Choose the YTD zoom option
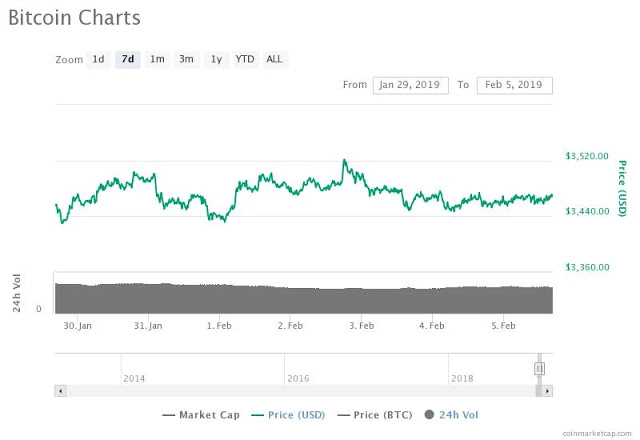Image resolution: width=640 pixels, height=440 pixels. (245, 59)
